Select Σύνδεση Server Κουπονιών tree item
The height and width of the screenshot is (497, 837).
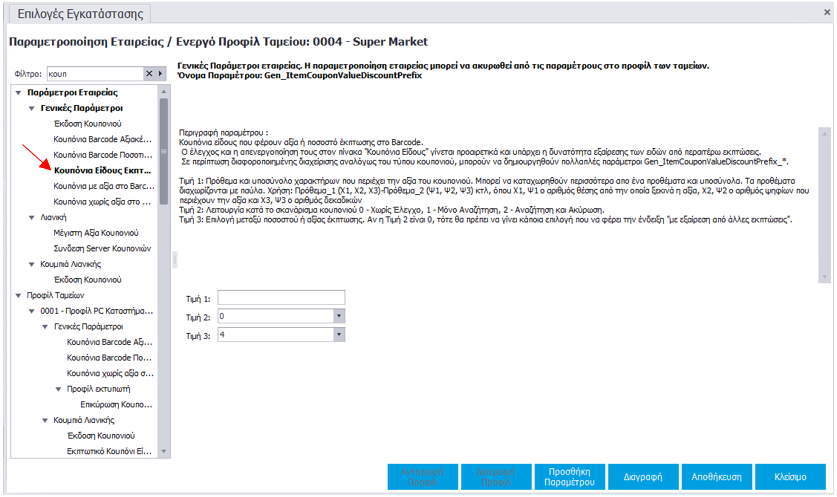coord(102,247)
